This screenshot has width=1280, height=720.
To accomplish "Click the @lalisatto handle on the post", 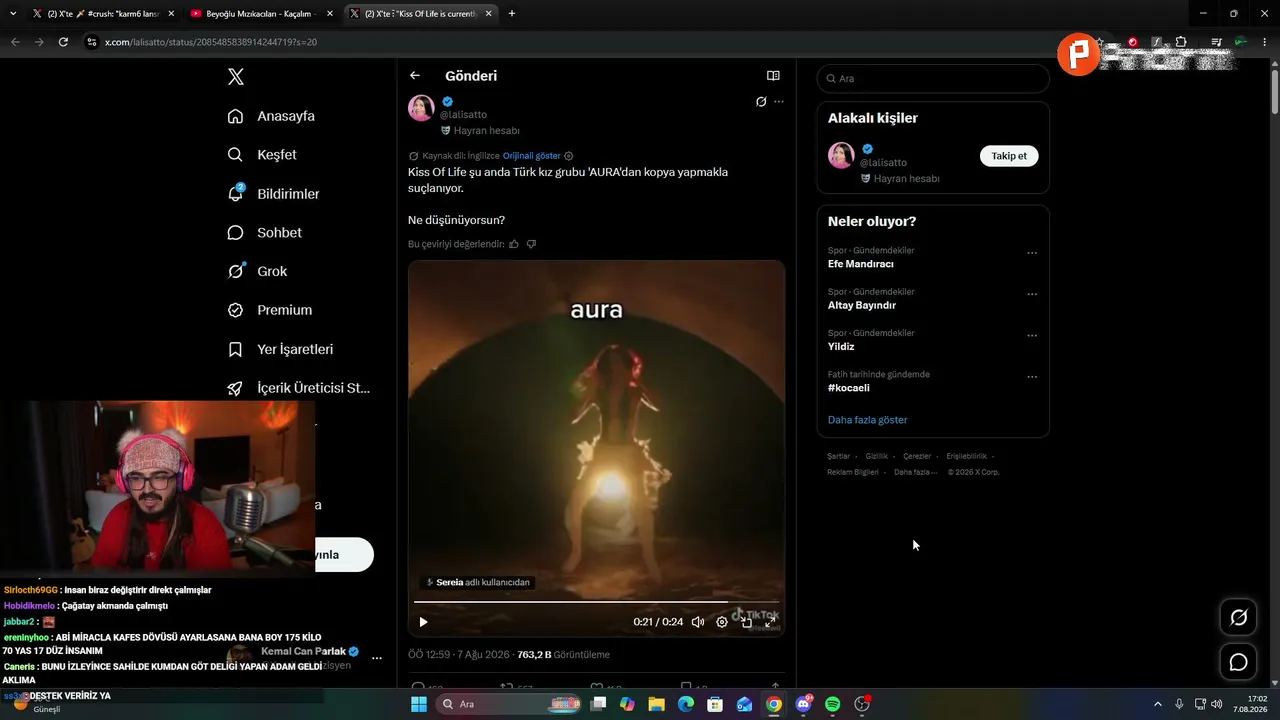I will [464, 115].
